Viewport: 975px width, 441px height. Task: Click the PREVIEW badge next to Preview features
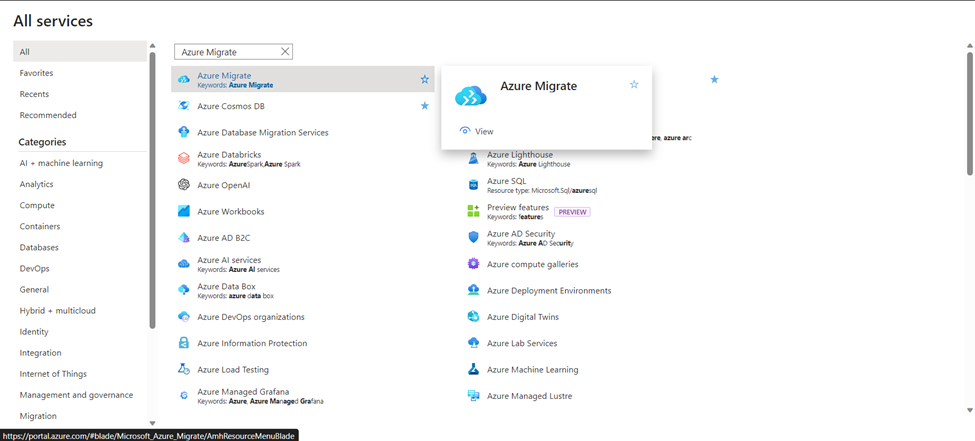pos(572,211)
